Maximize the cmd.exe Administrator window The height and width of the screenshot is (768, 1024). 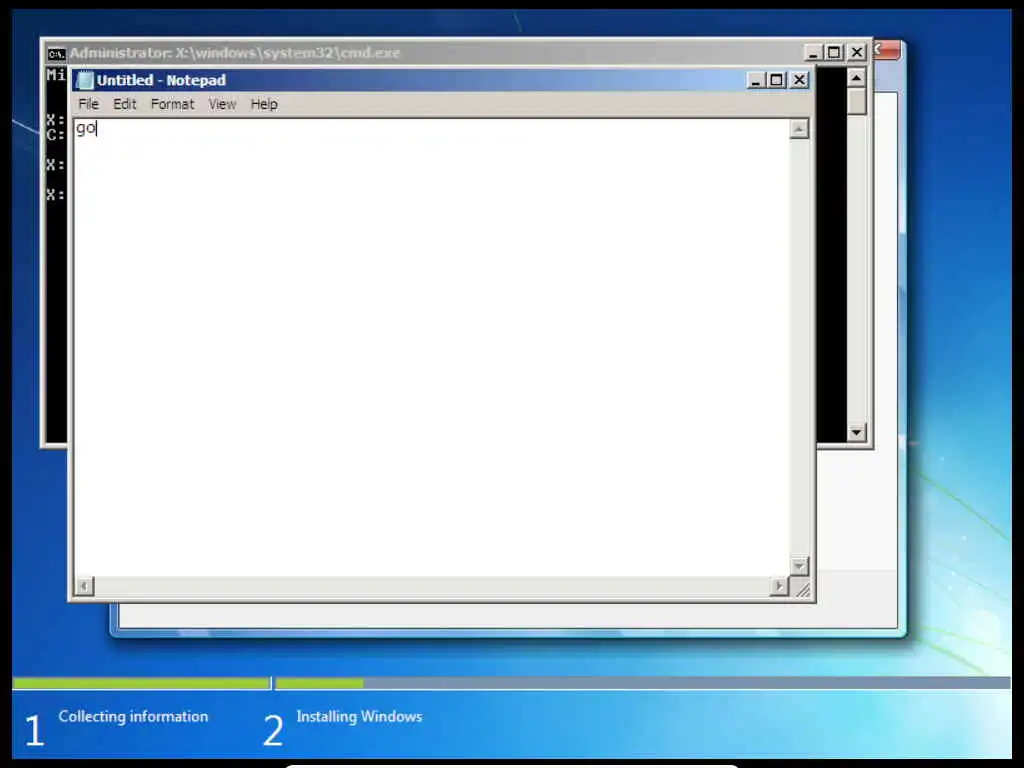click(x=834, y=52)
